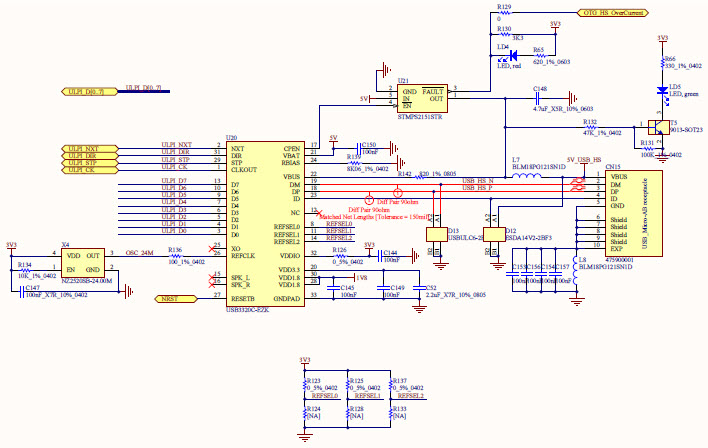Click the ULPI_DIR port symbol
The height and width of the screenshot is (448, 708).
(x=89, y=156)
